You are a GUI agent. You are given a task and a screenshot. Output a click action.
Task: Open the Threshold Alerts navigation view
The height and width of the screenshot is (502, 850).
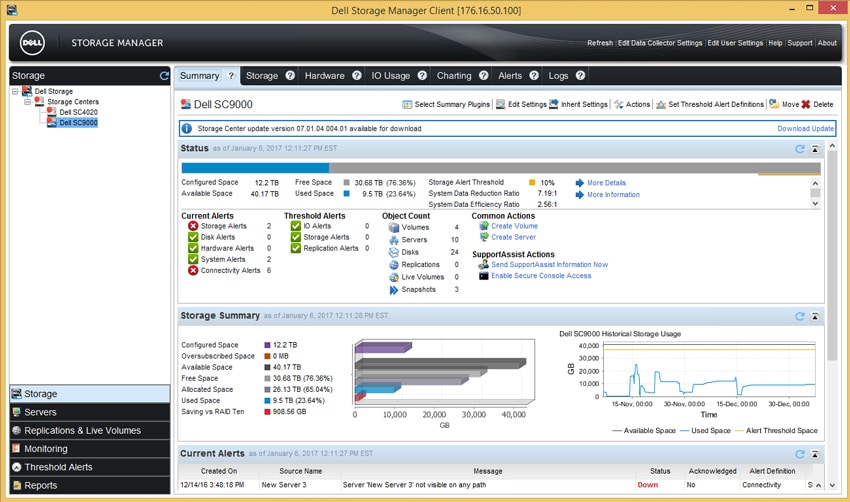coord(89,467)
